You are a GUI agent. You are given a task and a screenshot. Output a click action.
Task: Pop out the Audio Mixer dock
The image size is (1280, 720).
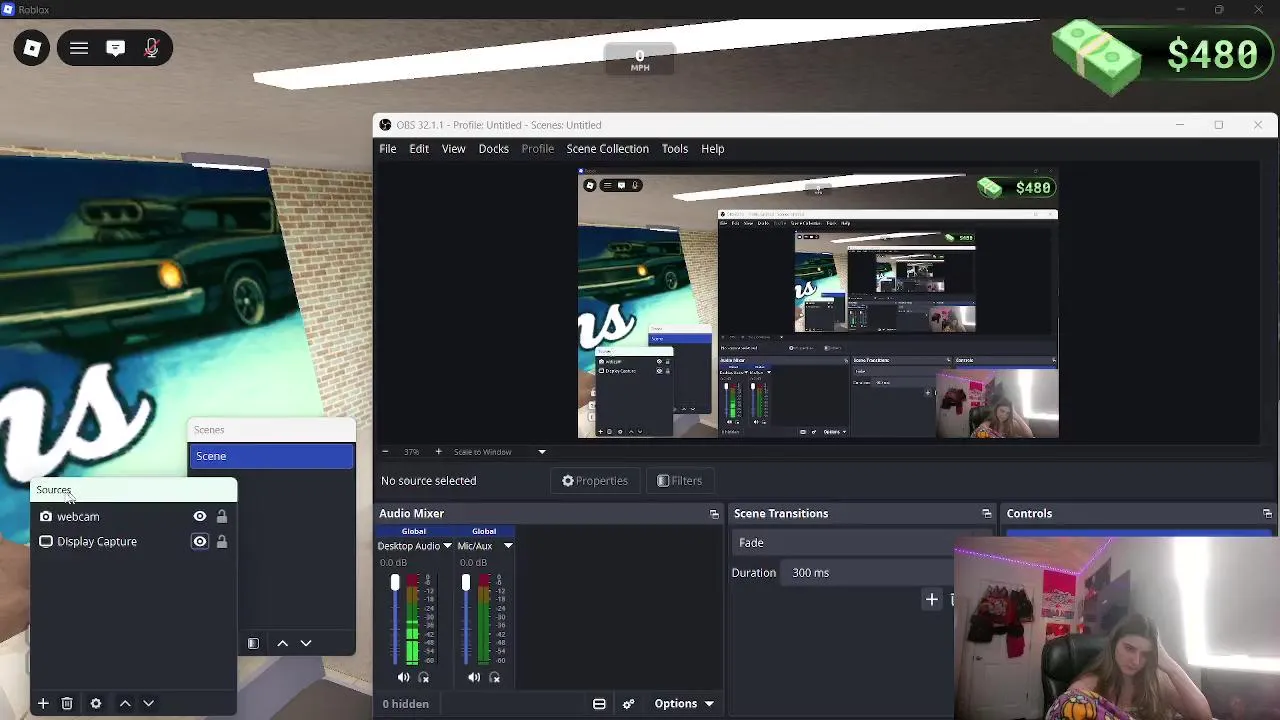[714, 514]
